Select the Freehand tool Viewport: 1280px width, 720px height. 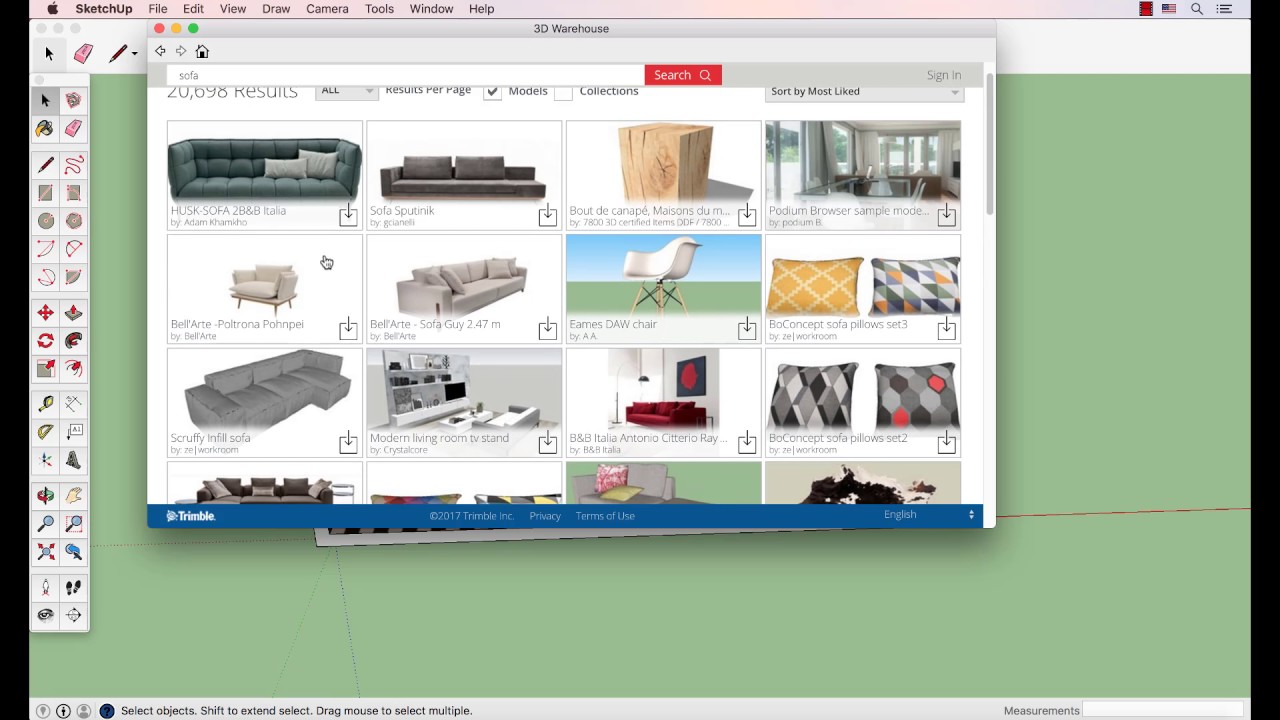pyautogui.click(x=73, y=165)
